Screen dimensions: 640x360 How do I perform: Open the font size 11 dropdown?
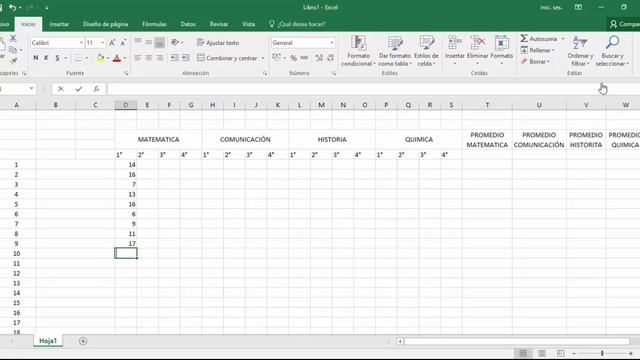point(102,43)
